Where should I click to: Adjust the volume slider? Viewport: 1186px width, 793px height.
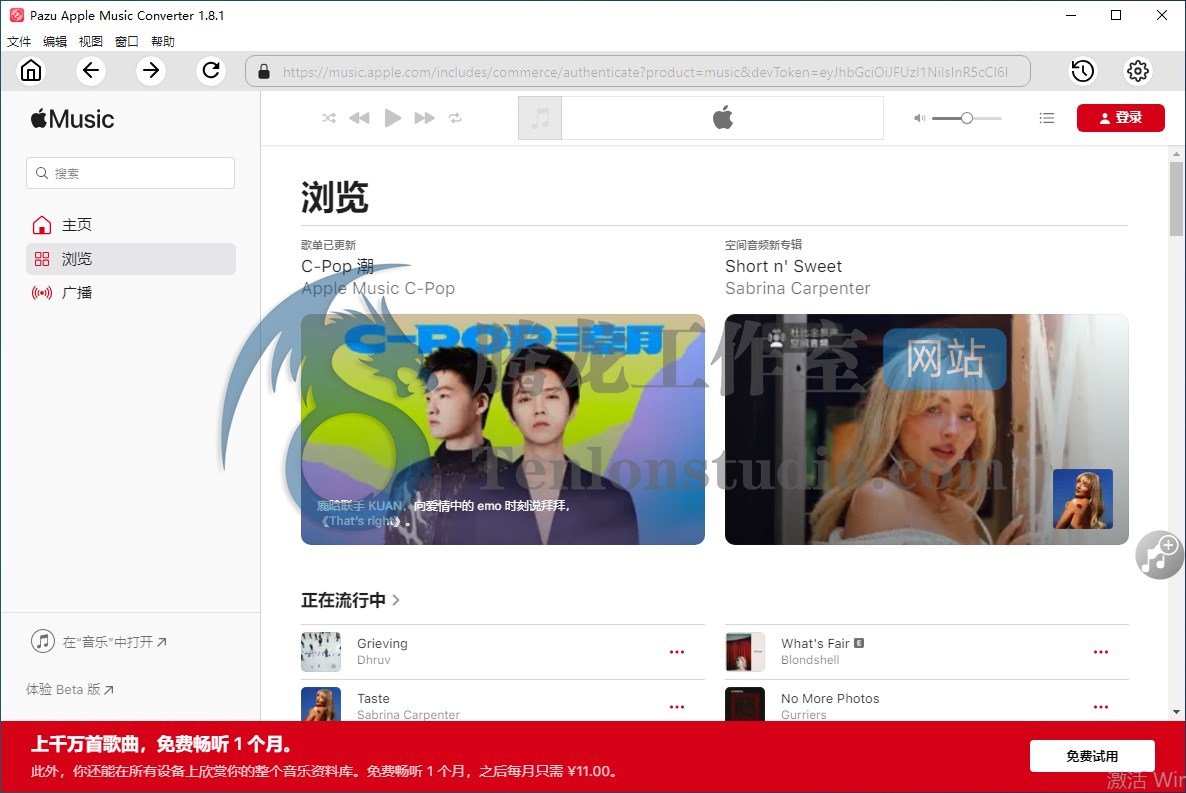(967, 118)
